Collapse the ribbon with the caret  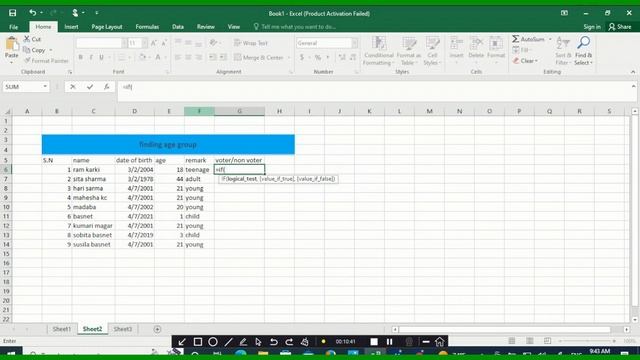pyautogui.click(x=633, y=72)
